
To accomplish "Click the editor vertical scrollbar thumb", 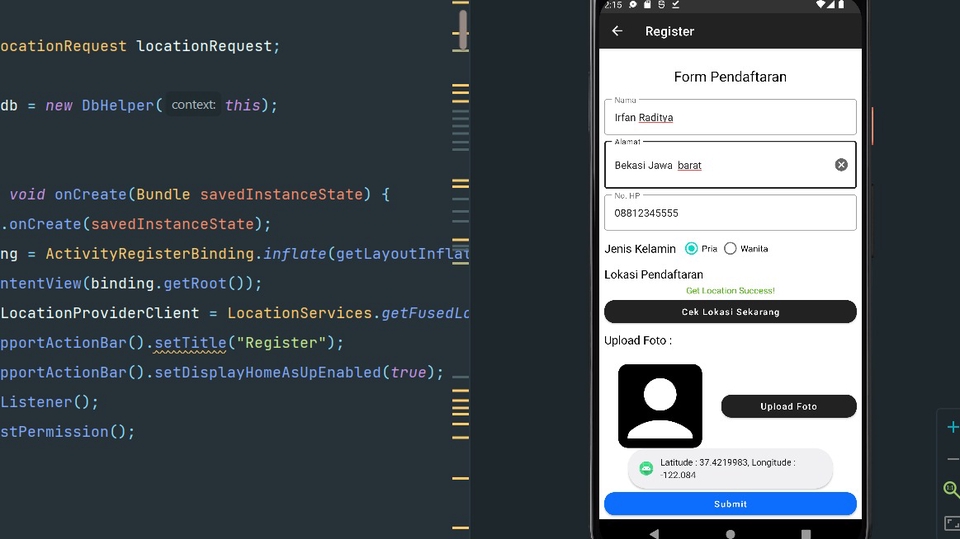I will point(462,30).
